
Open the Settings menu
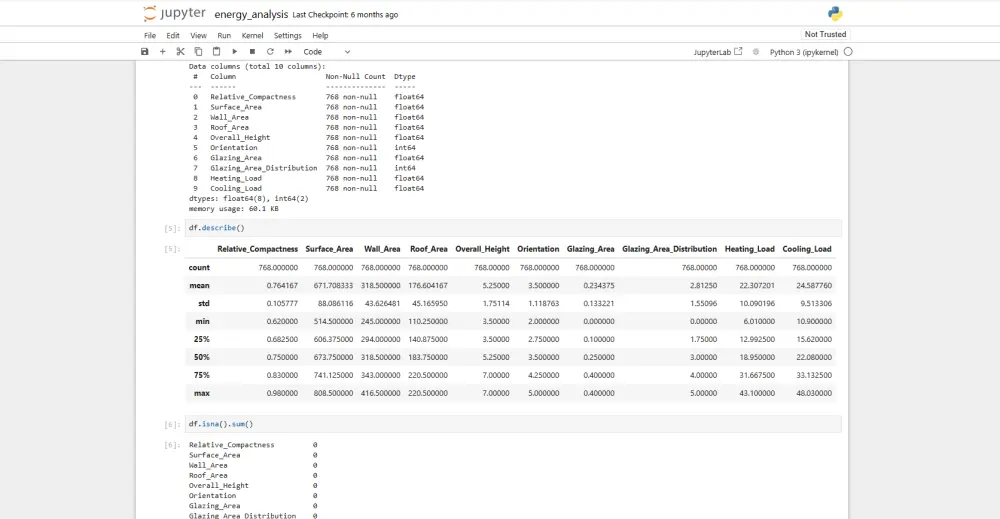288,35
